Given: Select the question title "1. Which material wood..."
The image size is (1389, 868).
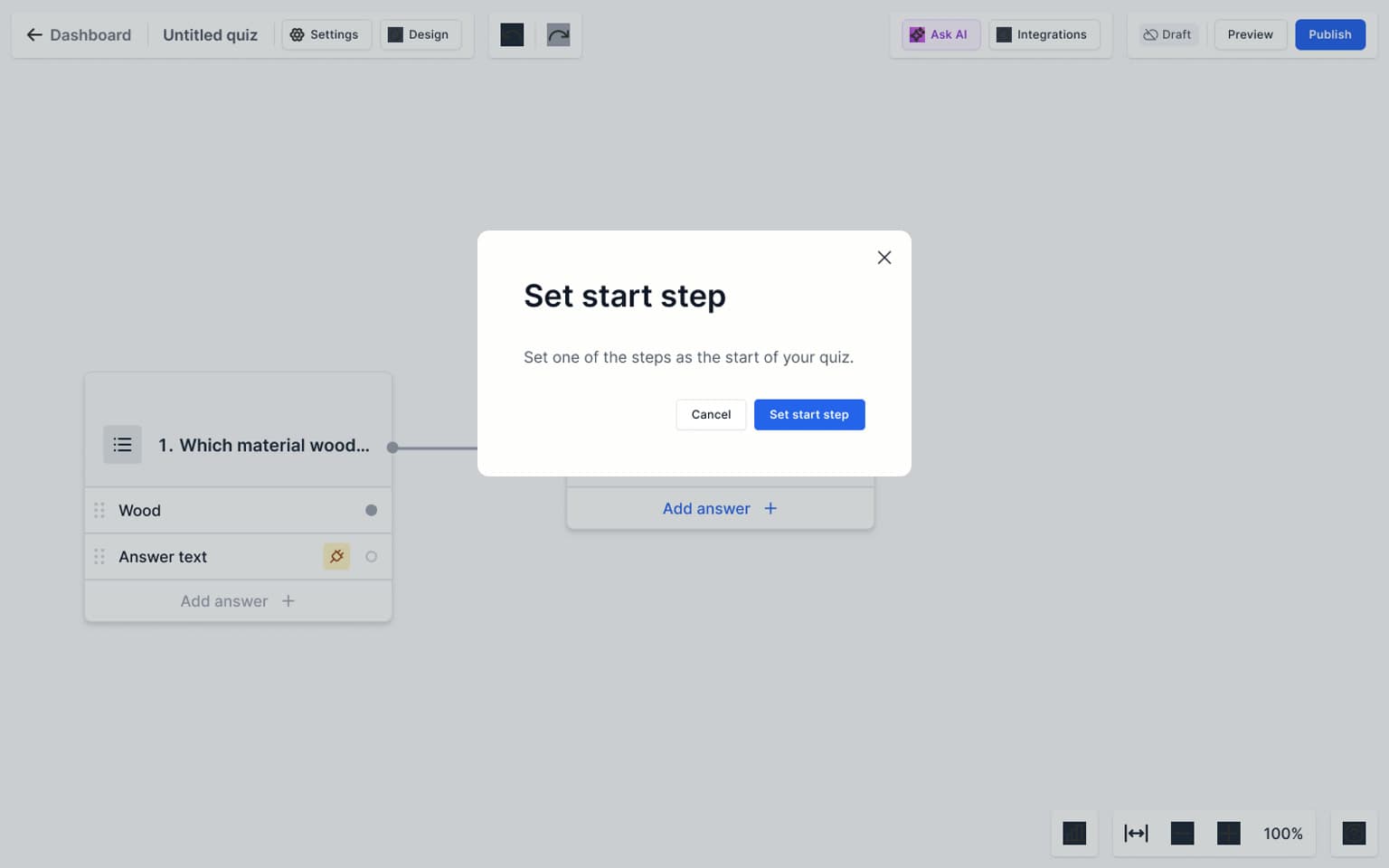Looking at the screenshot, I should tap(264, 445).
